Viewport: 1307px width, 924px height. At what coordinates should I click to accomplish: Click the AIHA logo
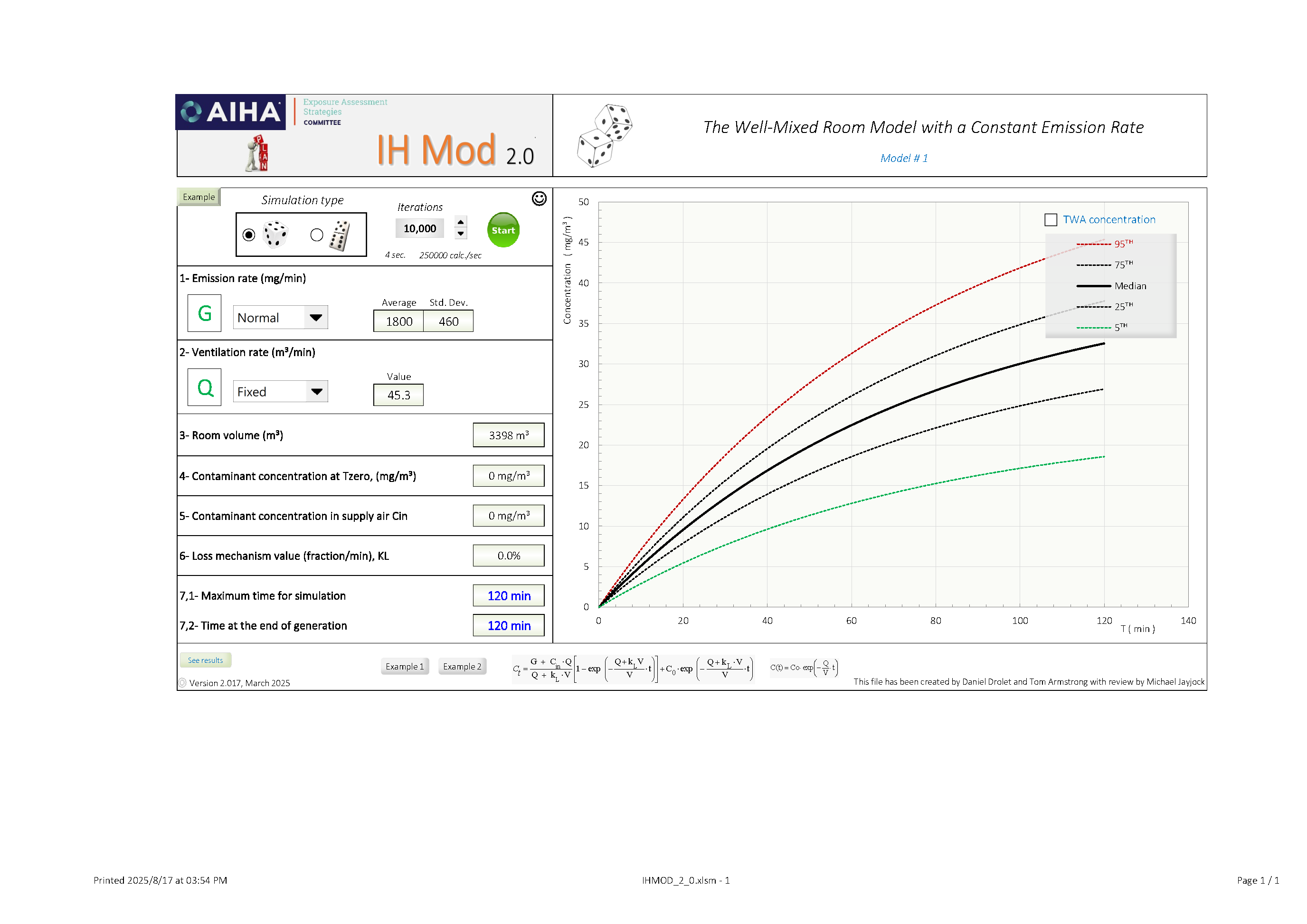(x=231, y=112)
